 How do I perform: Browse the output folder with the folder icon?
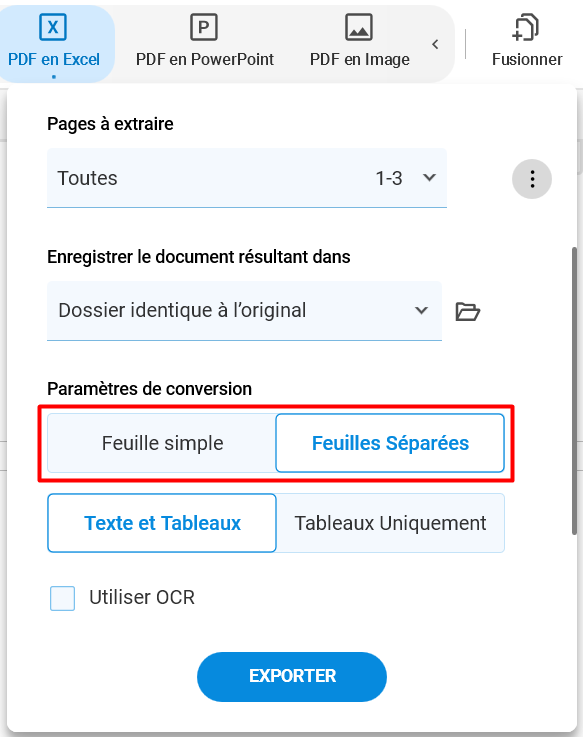click(x=467, y=312)
